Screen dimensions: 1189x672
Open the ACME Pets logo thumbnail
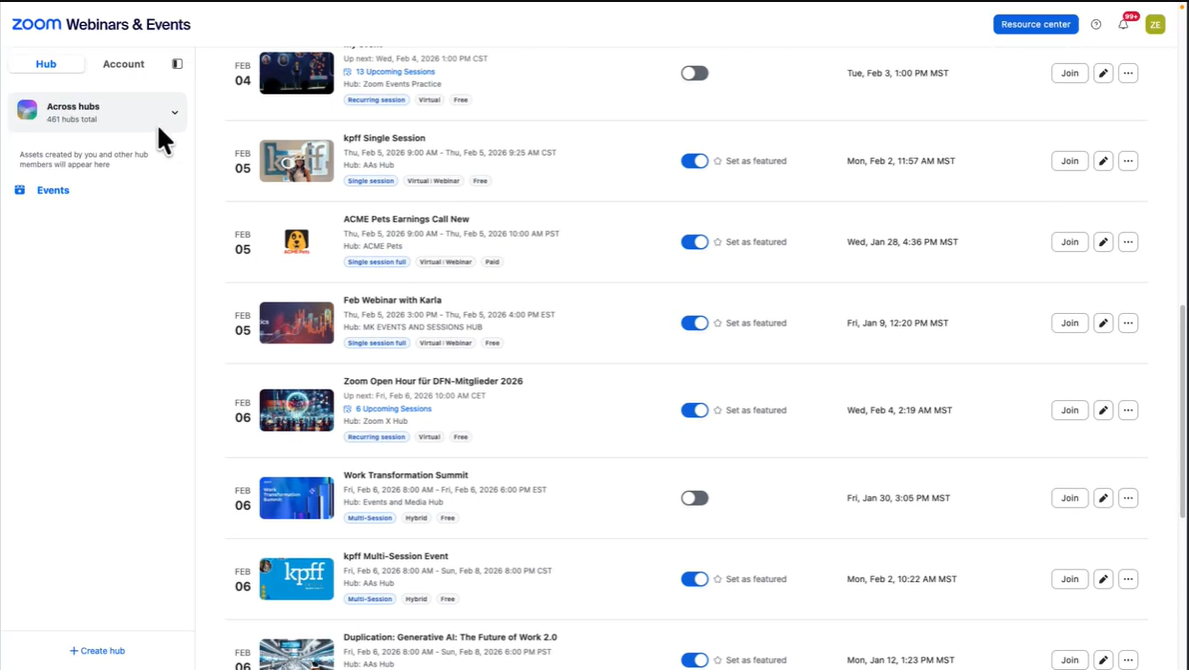click(x=296, y=242)
